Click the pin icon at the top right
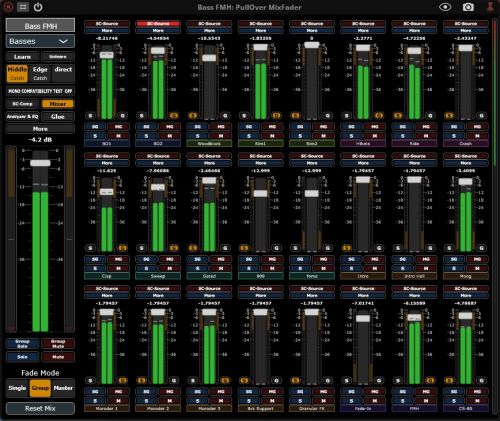Viewport: 500px width, 421px height. pyautogui.click(x=490, y=7)
